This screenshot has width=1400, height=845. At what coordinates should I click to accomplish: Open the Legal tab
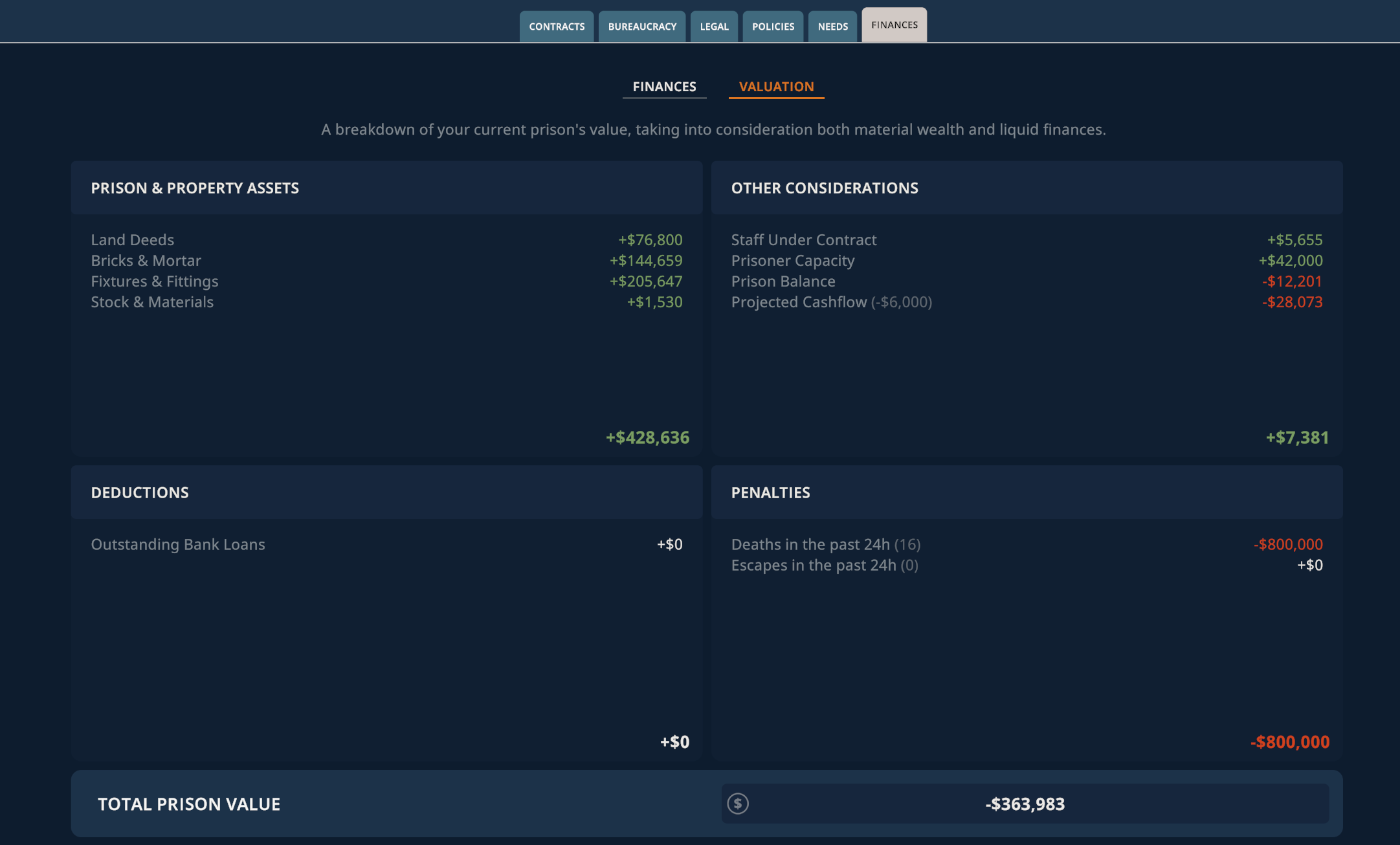point(714,27)
